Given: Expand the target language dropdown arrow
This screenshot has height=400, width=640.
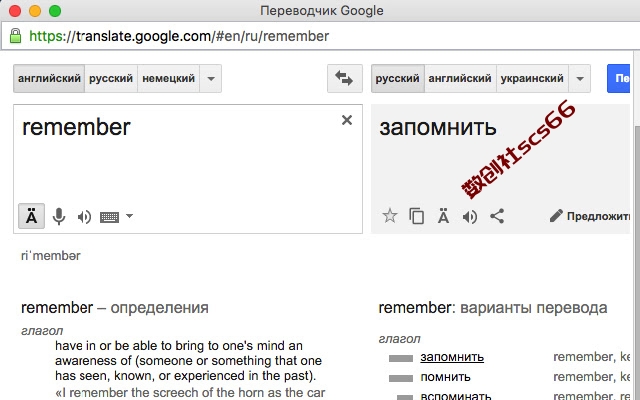Looking at the screenshot, I should 580,78.
